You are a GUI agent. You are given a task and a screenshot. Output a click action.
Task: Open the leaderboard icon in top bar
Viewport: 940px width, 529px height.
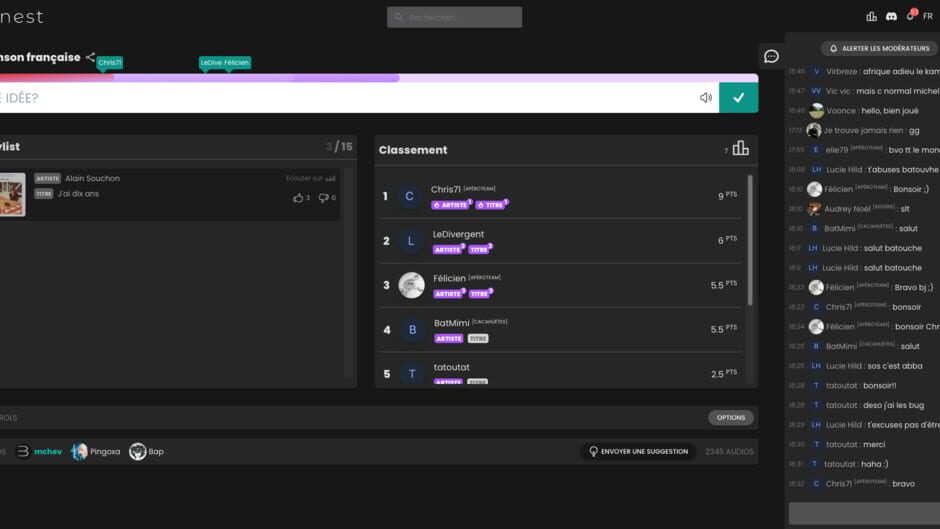pyautogui.click(x=871, y=17)
